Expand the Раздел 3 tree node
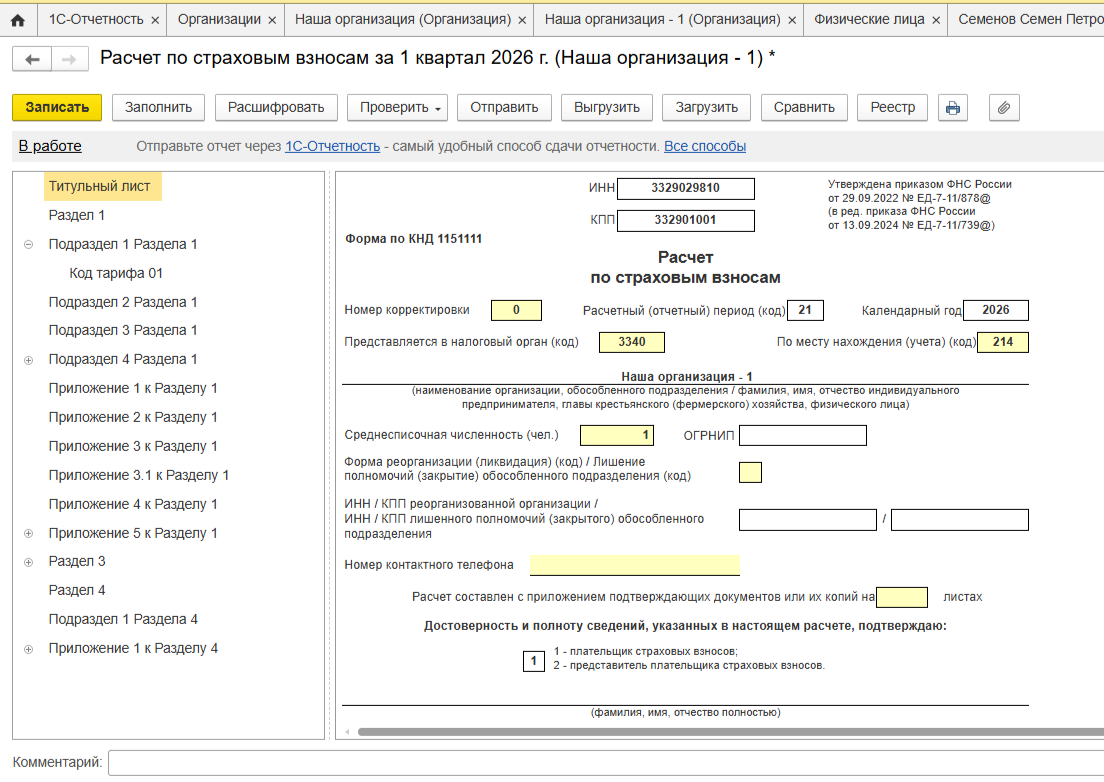 pyautogui.click(x=28, y=562)
